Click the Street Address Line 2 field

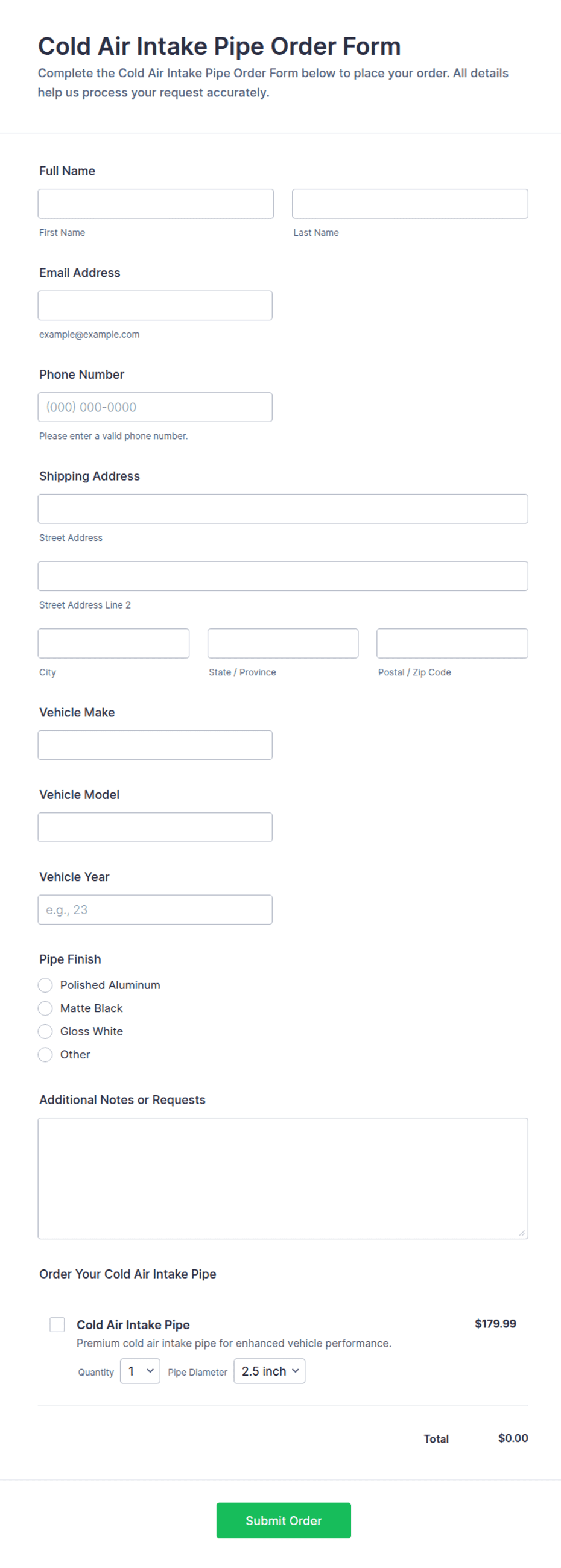pyautogui.click(x=283, y=576)
